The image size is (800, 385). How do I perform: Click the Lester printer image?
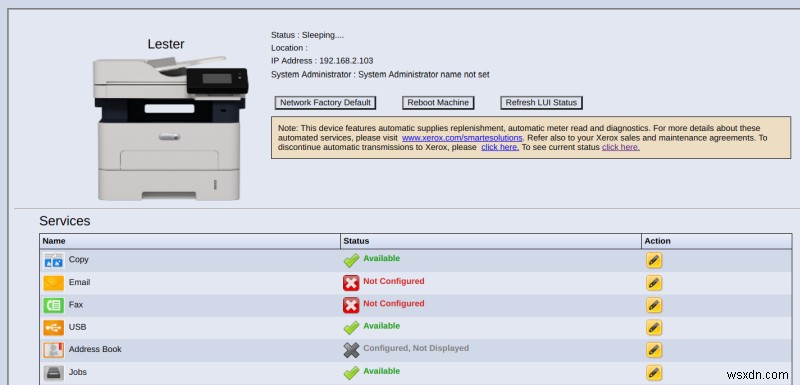(170, 129)
